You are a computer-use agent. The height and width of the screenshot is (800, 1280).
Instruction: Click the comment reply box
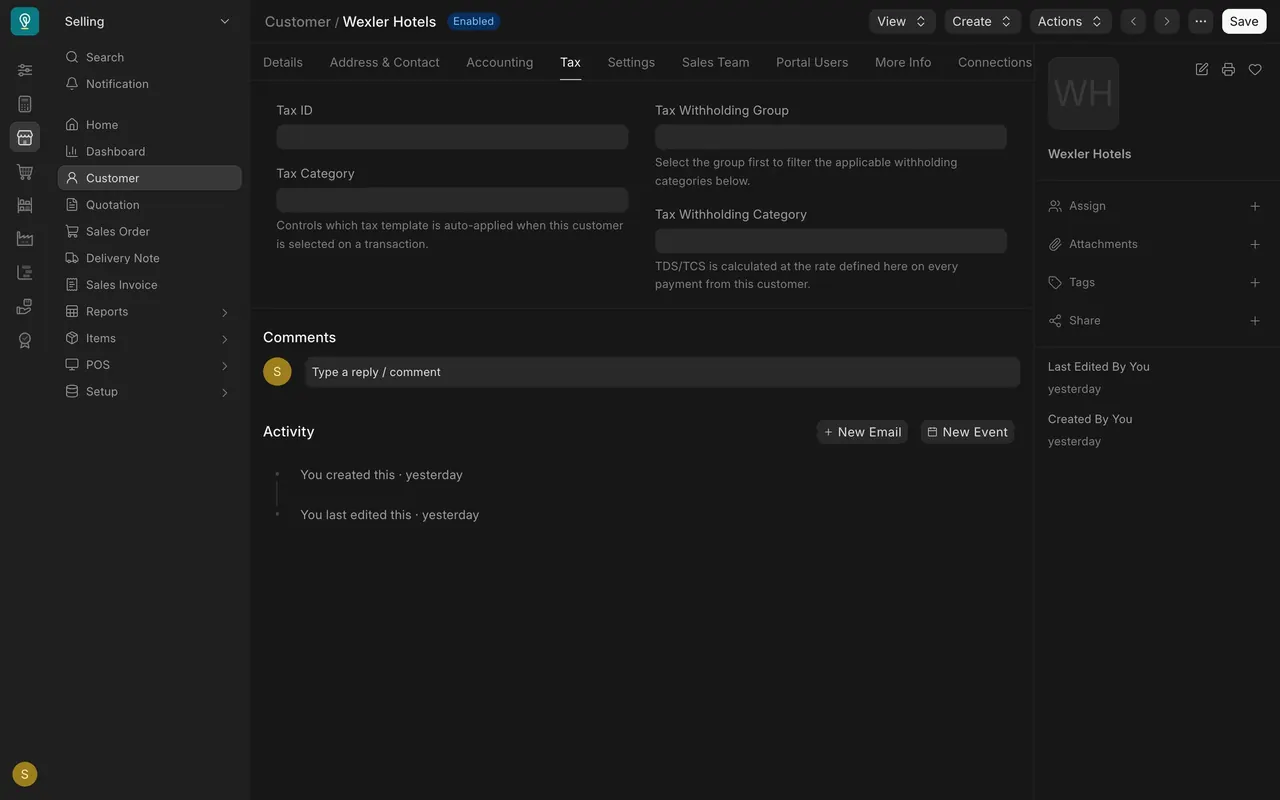[x=662, y=372]
